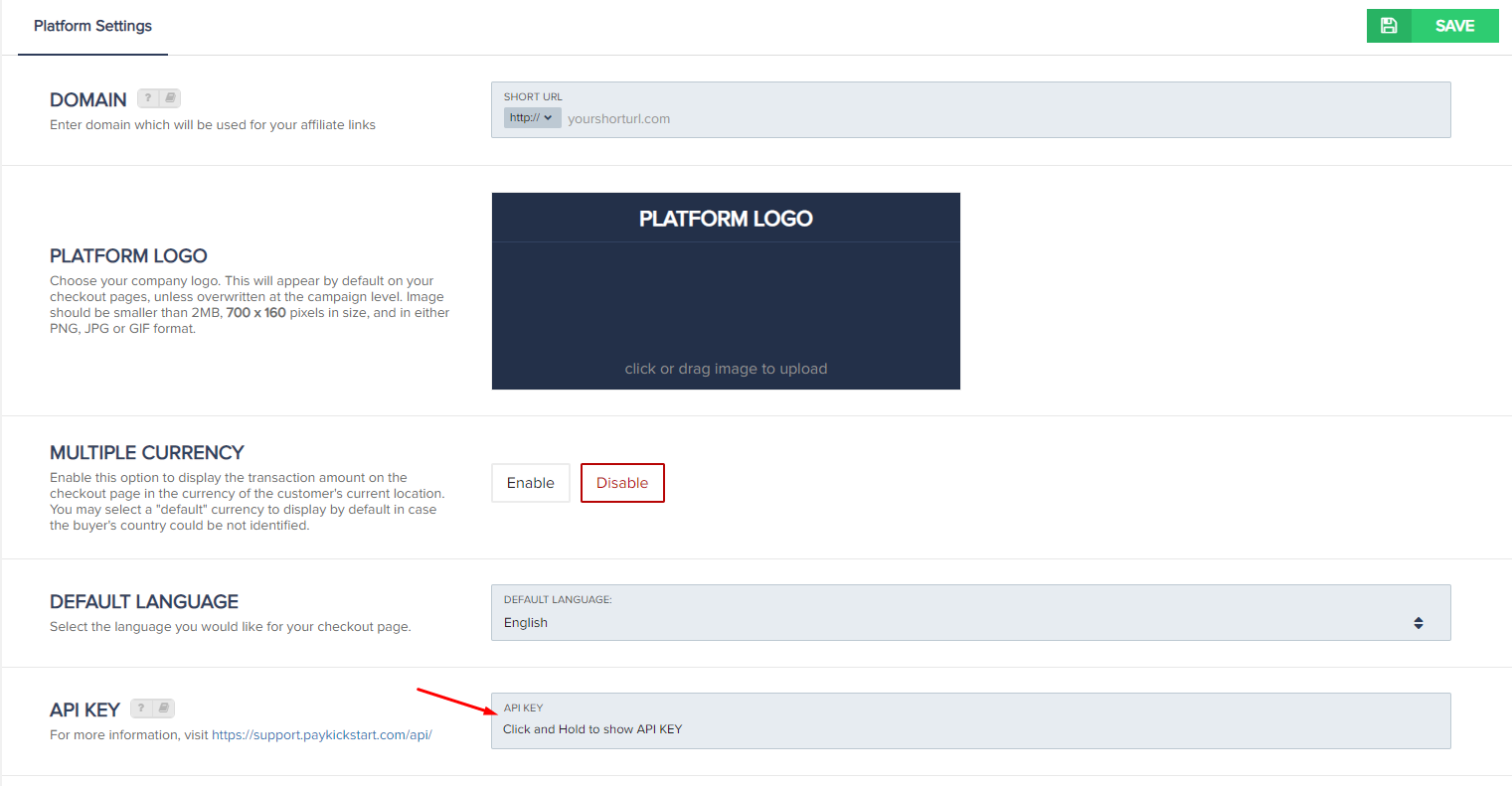This screenshot has width=1512, height=786.
Task: Click the floppy disk icon on Save button
Action: click(1389, 26)
